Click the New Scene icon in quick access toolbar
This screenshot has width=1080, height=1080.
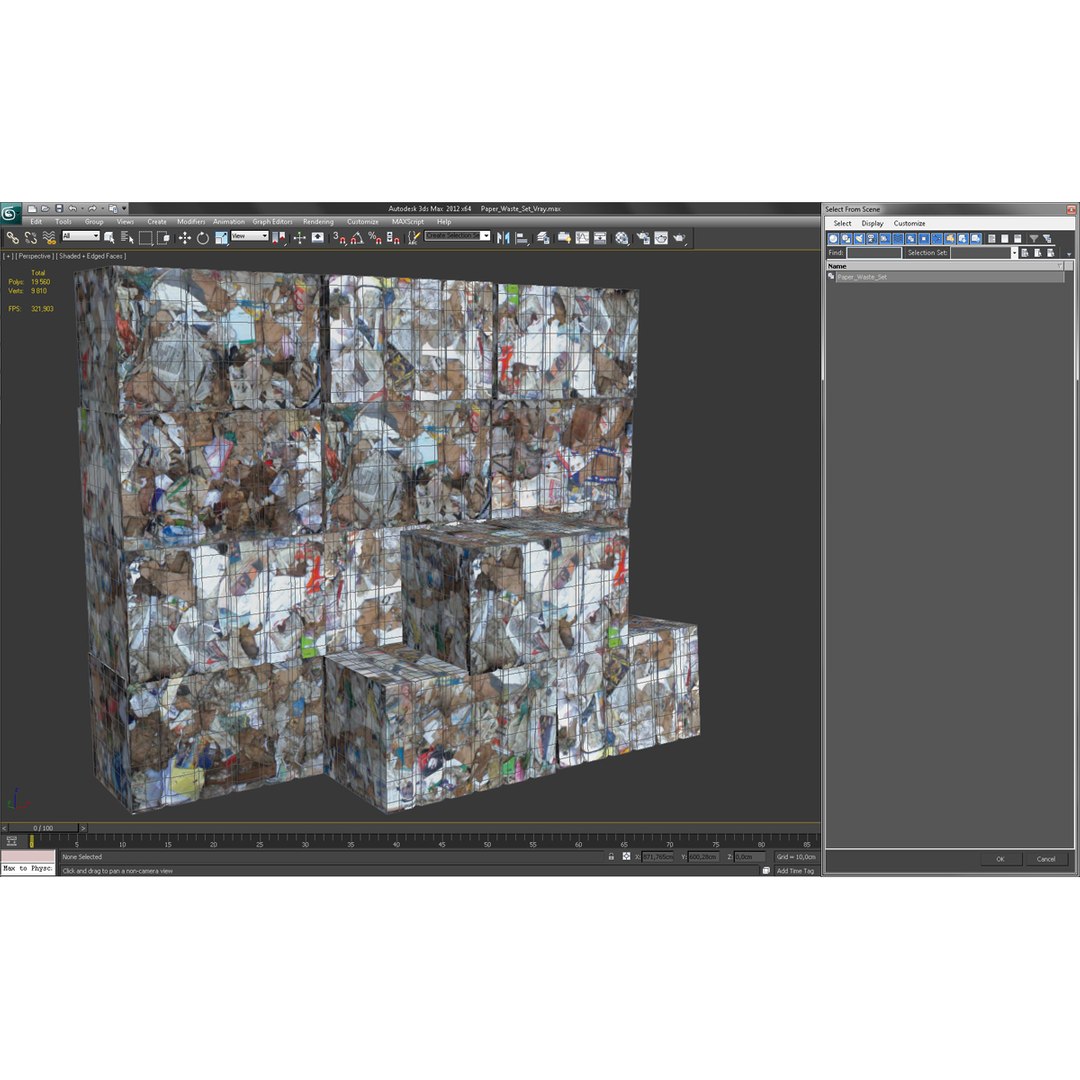(x=32, y=209)
